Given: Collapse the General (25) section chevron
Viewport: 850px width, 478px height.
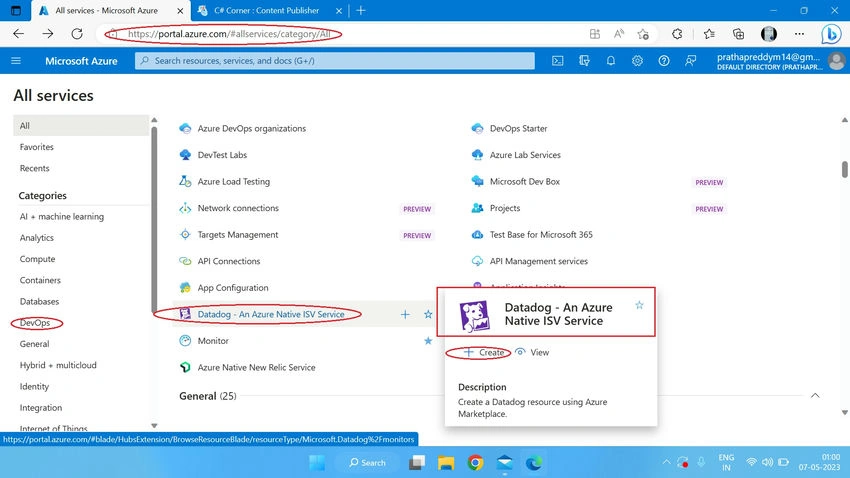Looking at the screenshot, I should (x=815, y=396).
